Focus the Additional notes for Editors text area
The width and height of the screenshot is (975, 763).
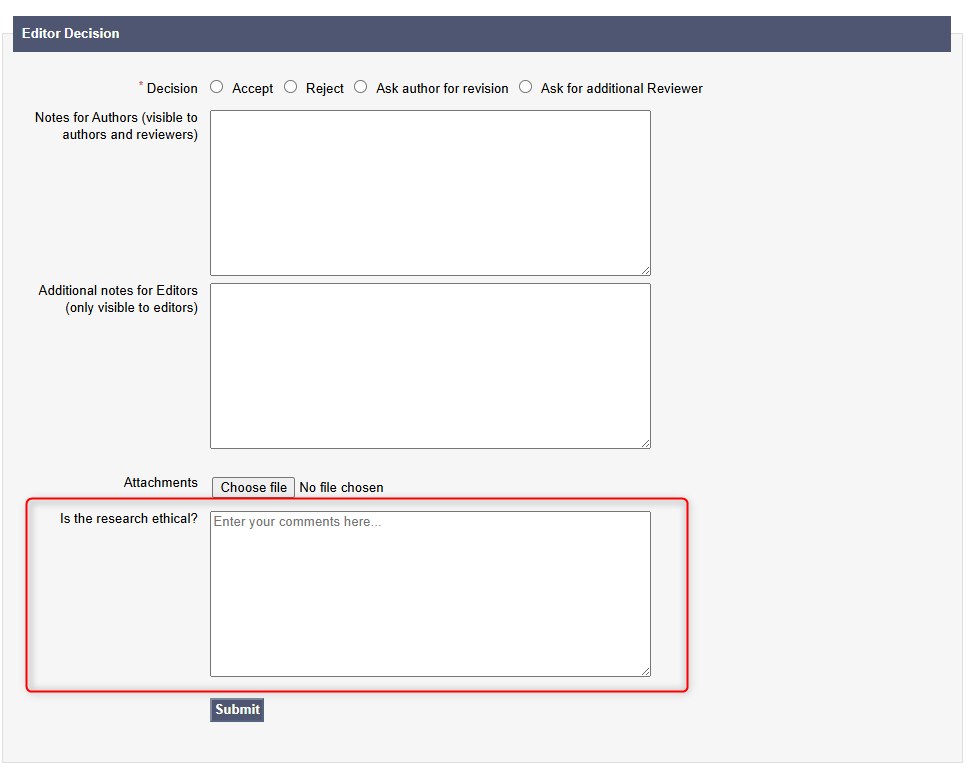(x=430, y=365)
